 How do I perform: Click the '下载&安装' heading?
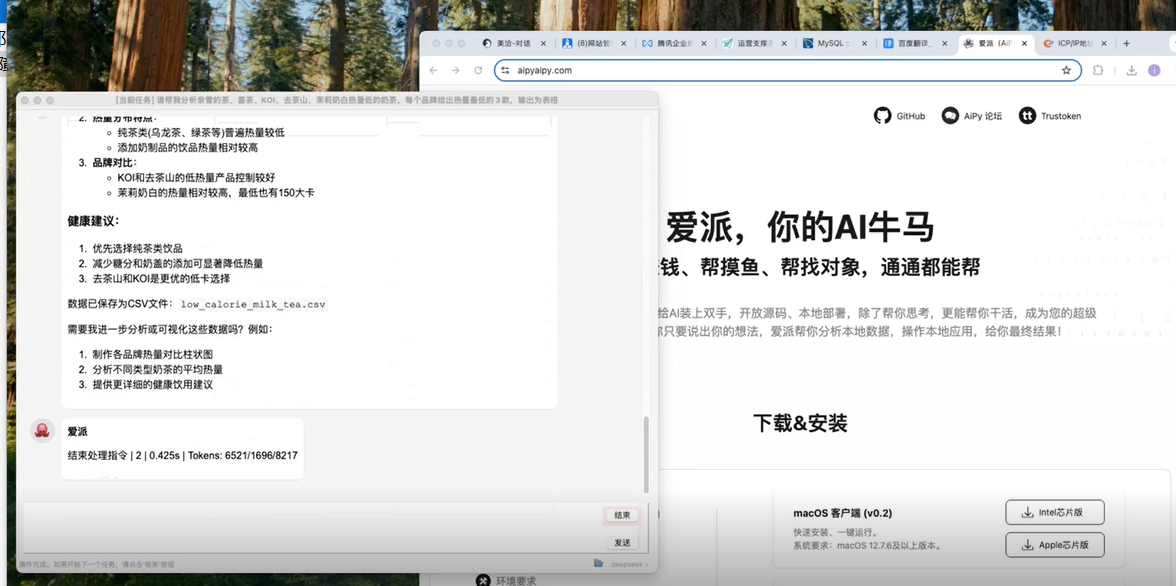coord(800,424)
